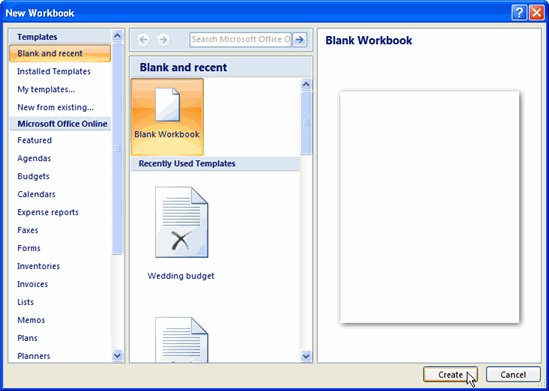Screen dimensions: 549x391
Task: Click the middle pane scroll up arrow
Action: click(x=306, y=84)
